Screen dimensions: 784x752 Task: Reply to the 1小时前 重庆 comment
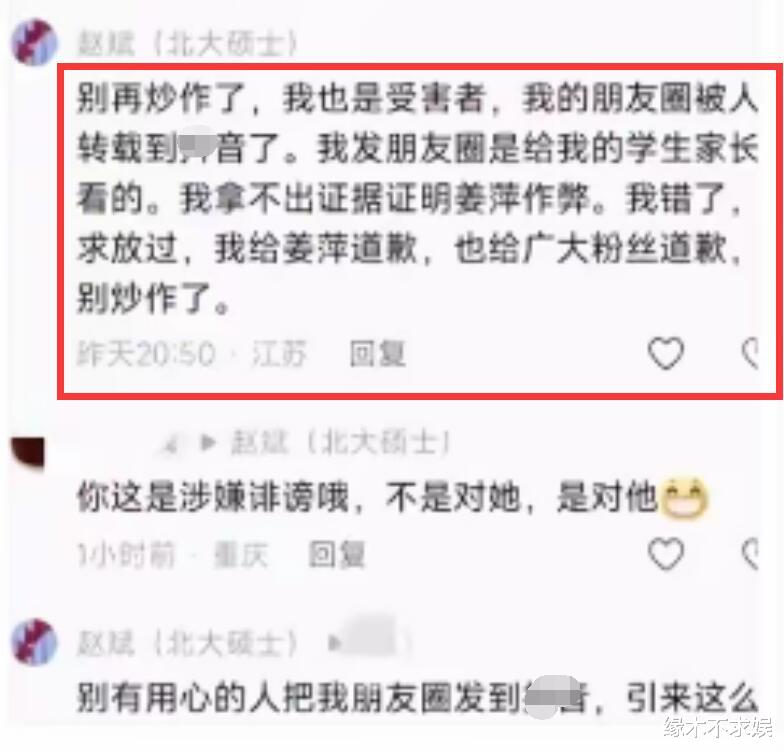coord(336,554)
